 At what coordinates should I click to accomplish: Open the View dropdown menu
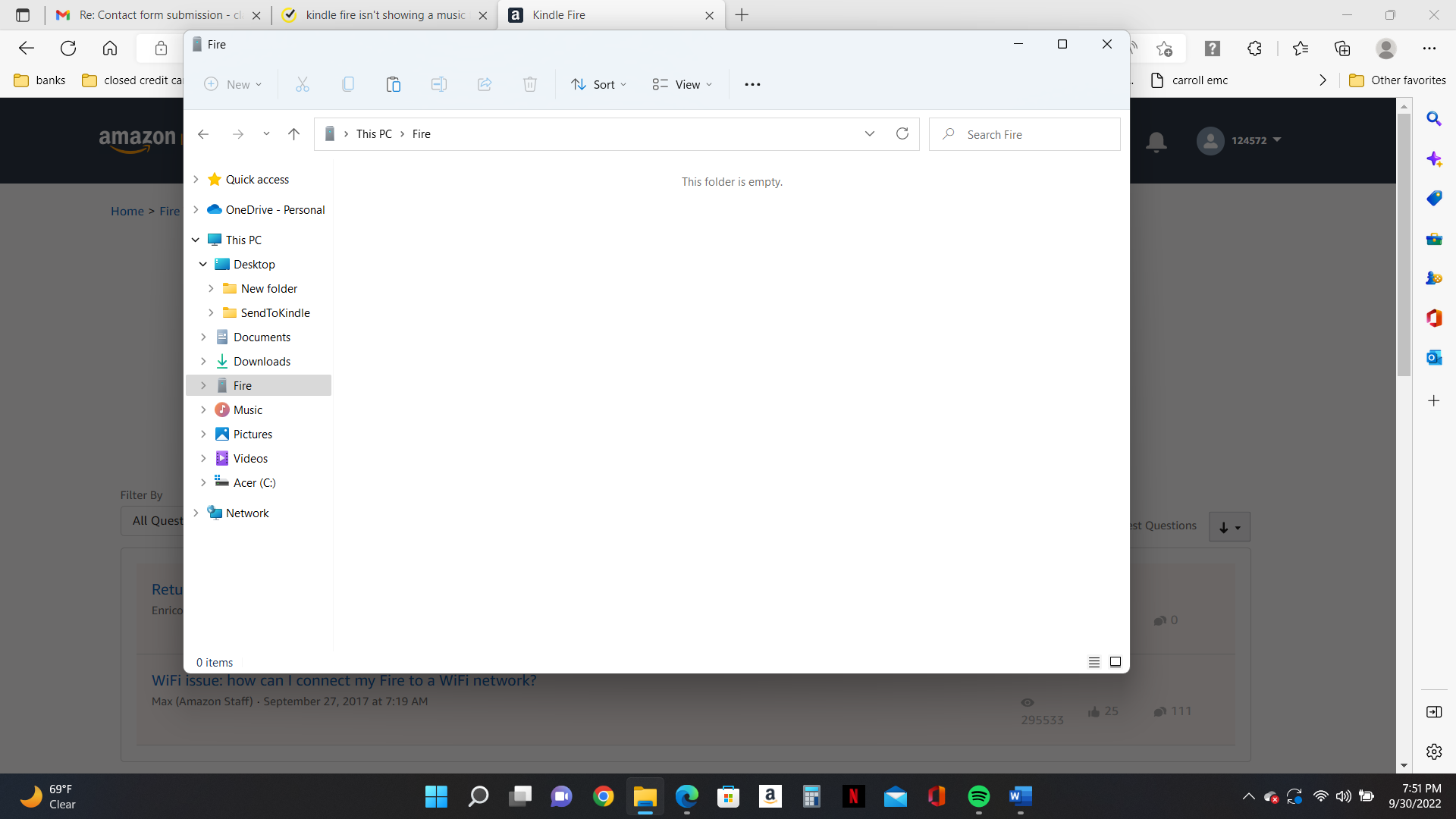[682, 84]
